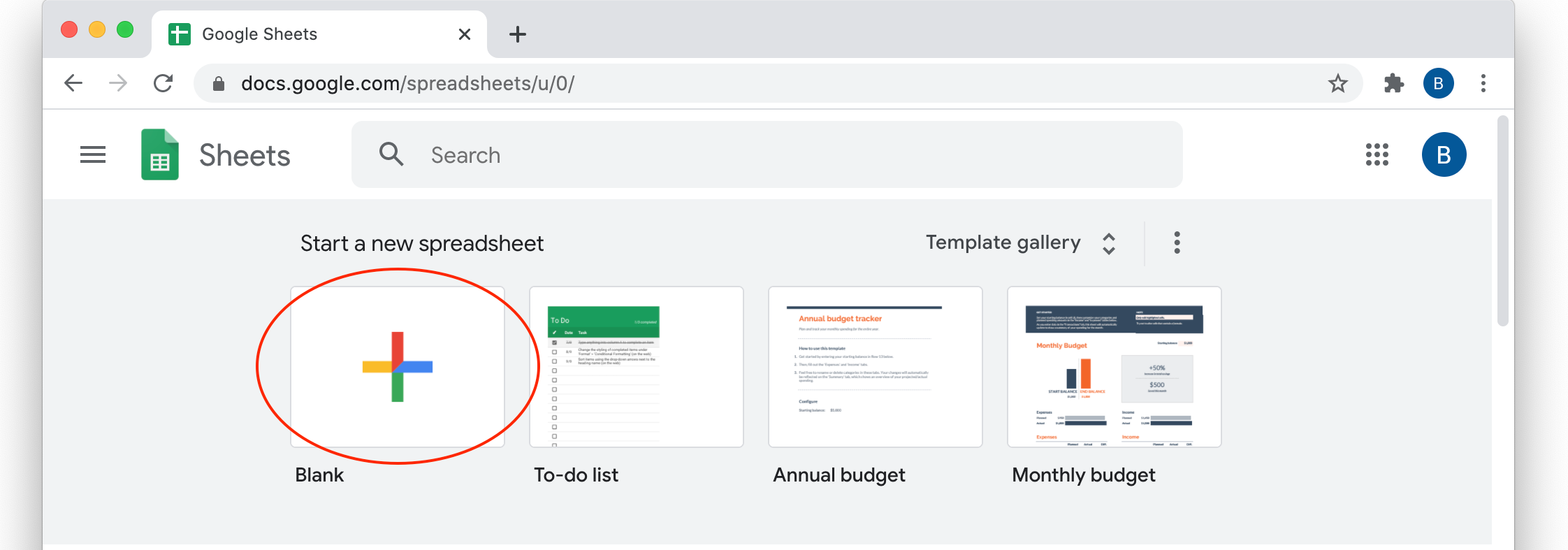Click the Google Sheets tab favicon
This screenshot has width=1568, height=550.
pyautogui.click(x=180, y=34)
